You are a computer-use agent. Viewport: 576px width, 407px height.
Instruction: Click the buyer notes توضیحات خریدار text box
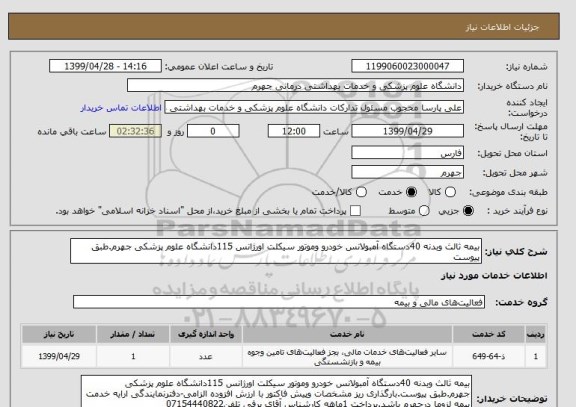[276, 391]
